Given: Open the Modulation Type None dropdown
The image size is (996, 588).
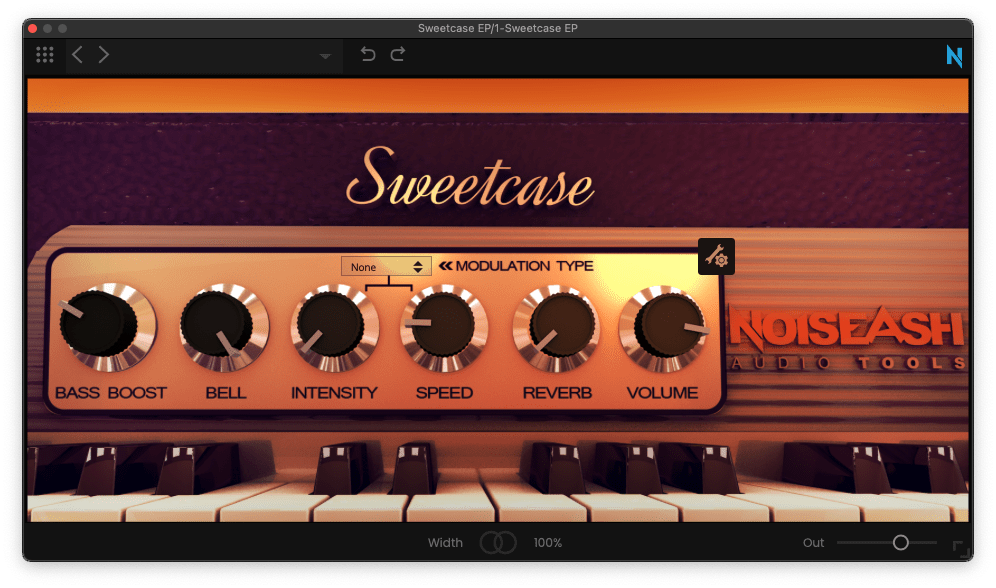Looking at the screenshot, I should click(x=386, y=267).
